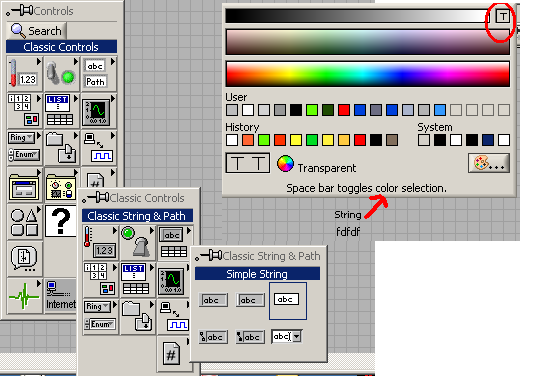
Task: Click the String label on front panel
Action: [348, 215]
